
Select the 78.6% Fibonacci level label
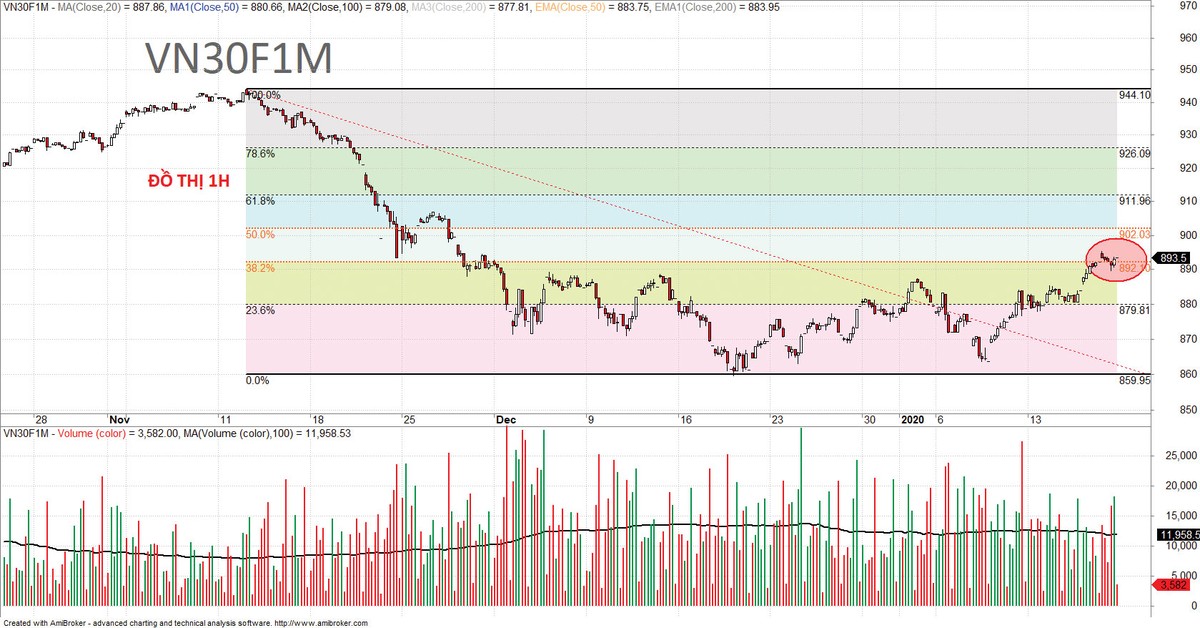(260, 154)
